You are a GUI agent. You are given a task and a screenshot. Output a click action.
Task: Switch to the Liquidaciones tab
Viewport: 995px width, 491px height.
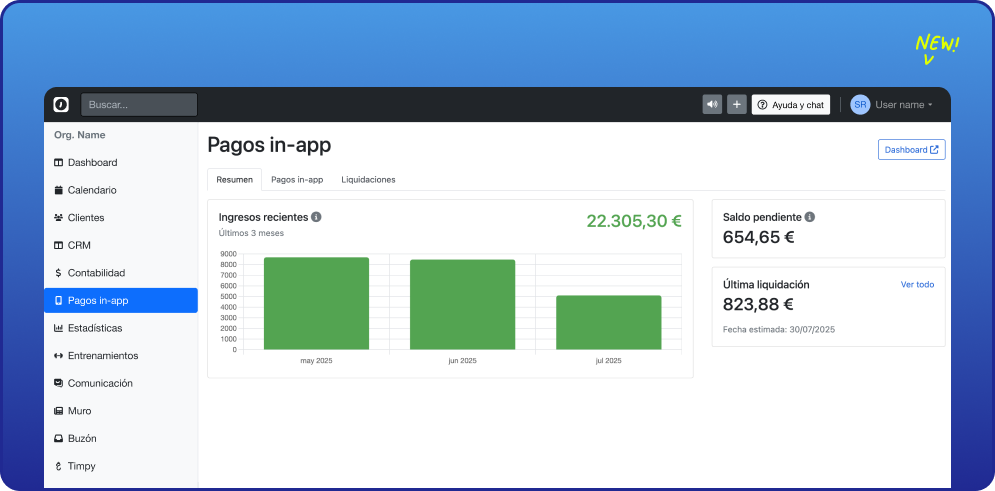368,180
